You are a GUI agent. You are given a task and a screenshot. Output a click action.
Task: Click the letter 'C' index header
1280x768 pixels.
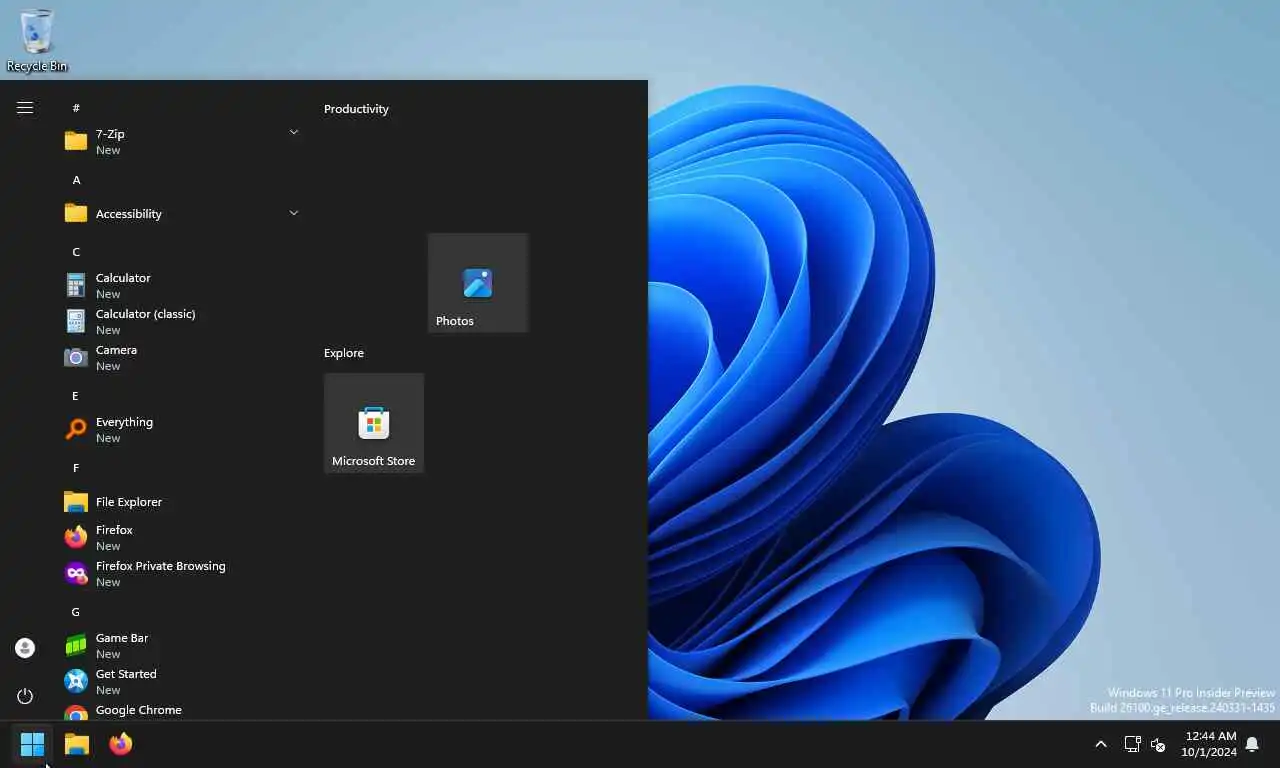(76, 252)
